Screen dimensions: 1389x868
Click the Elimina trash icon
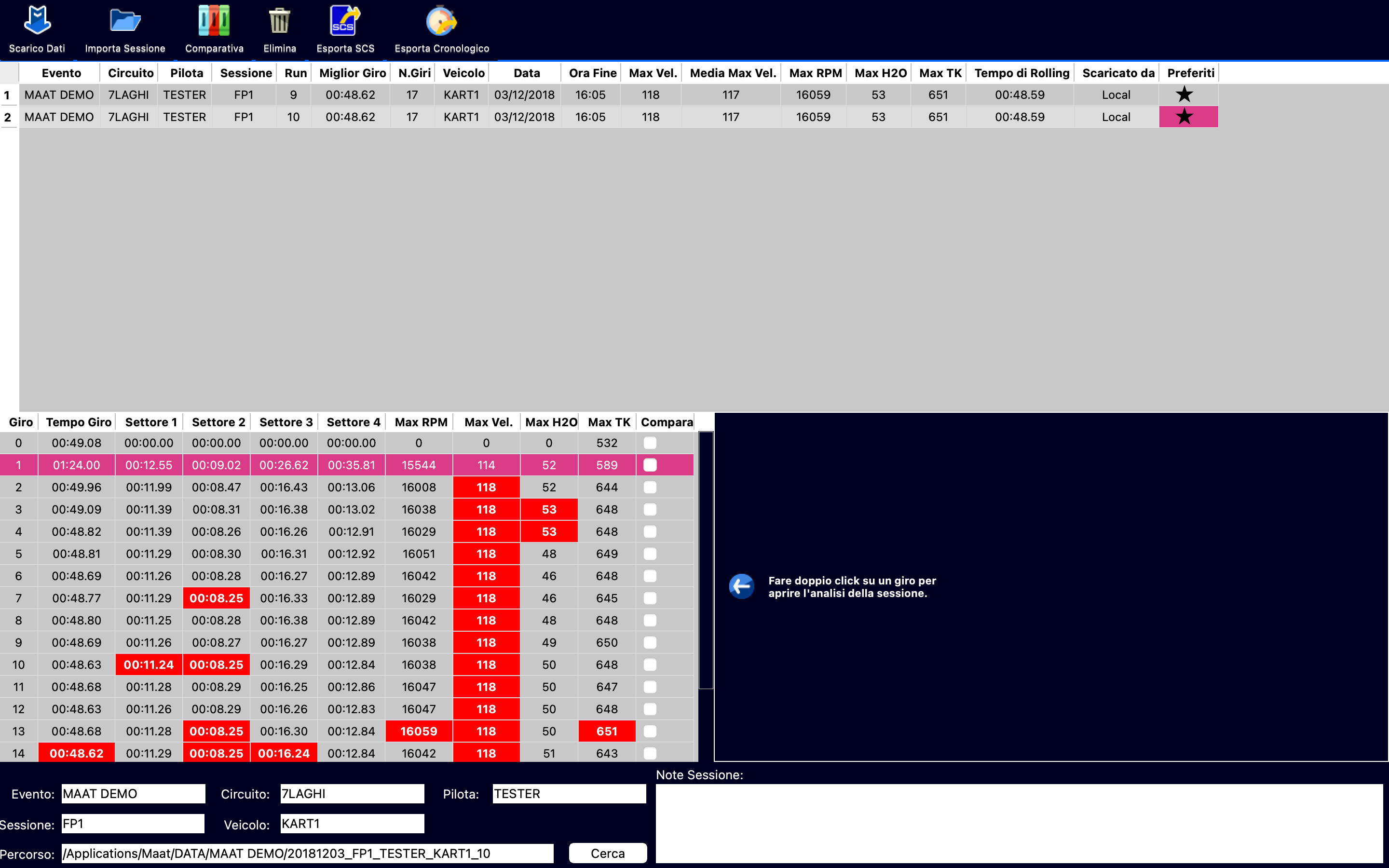pyautogui.click(x=280, y=21)
